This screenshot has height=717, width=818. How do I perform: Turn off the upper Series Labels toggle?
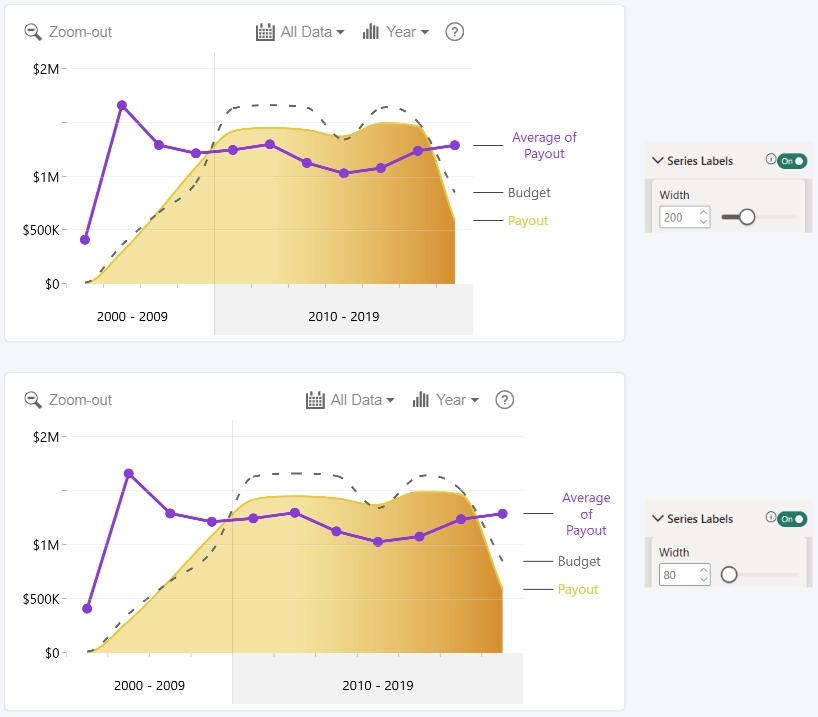coord(792,161)
